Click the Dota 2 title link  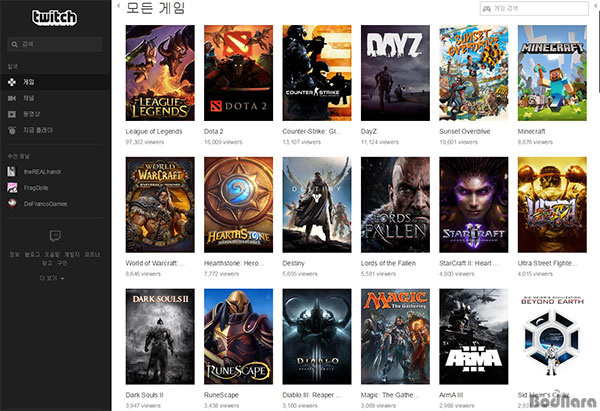click(214, 131)
